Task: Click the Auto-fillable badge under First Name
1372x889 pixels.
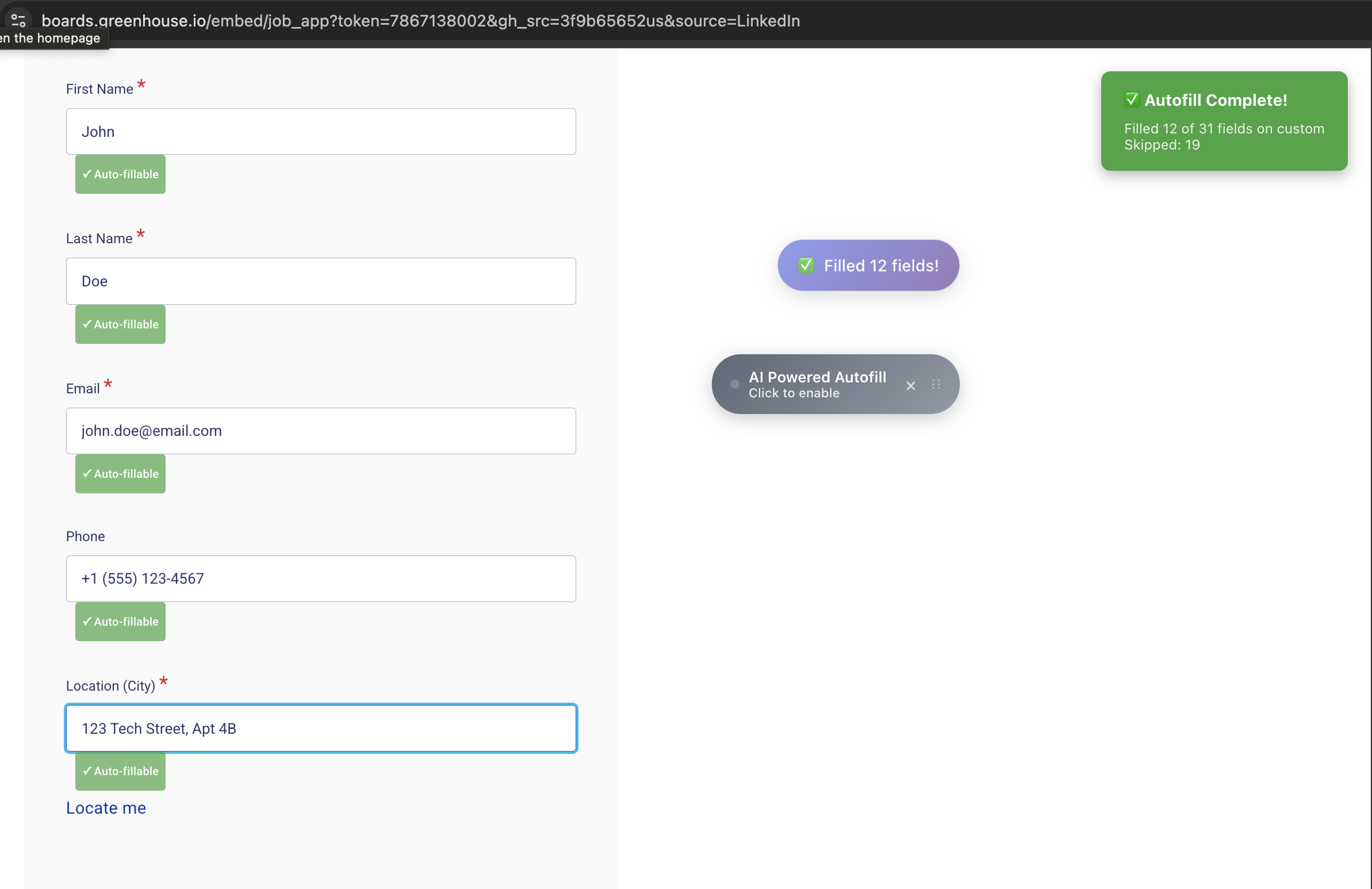Action: (x=120, y=174)
